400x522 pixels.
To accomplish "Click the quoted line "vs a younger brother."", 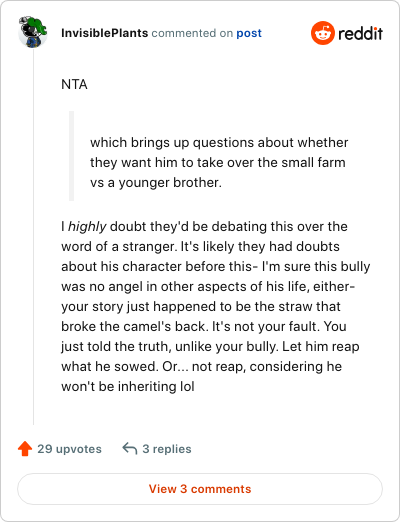I will point(156,183).
